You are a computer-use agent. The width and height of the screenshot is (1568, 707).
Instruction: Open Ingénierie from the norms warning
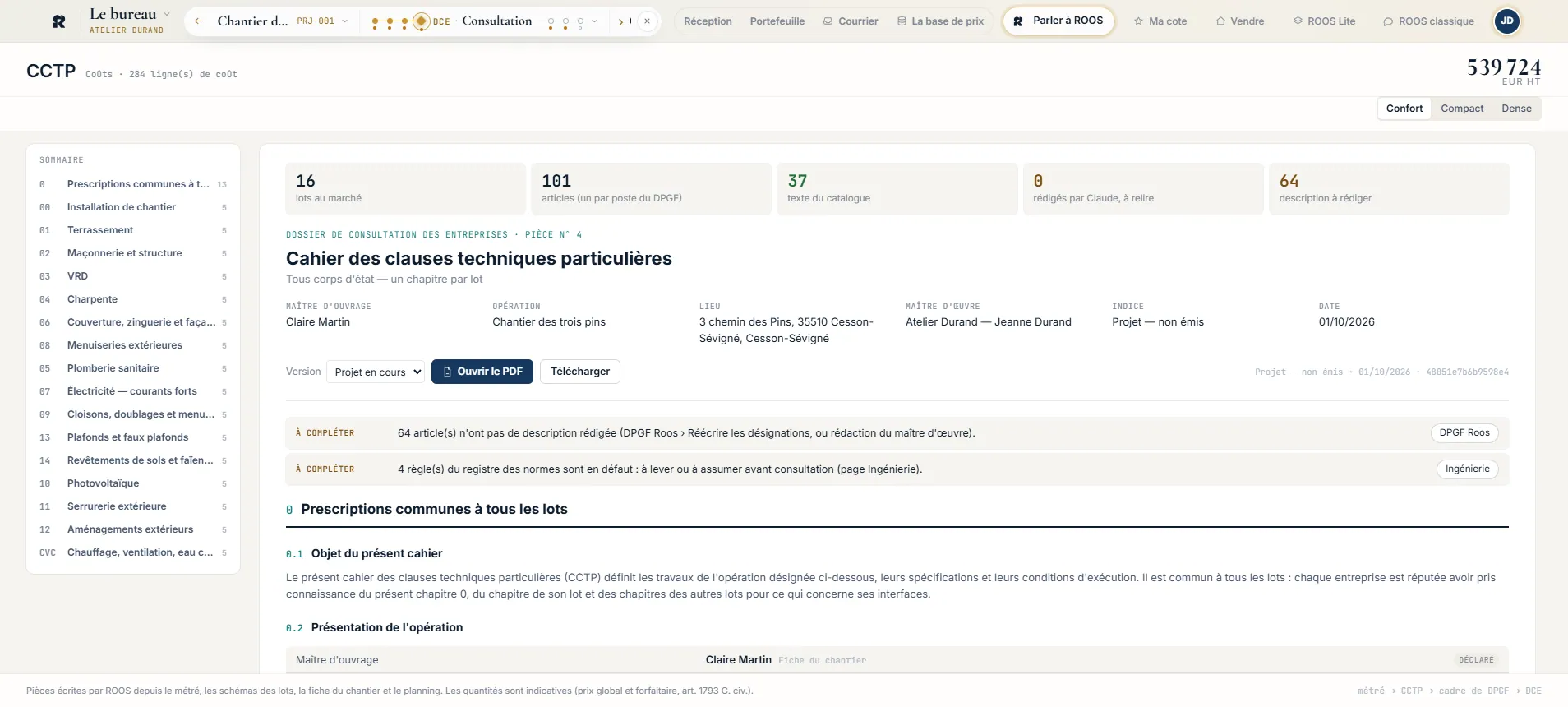point(1467,469)
